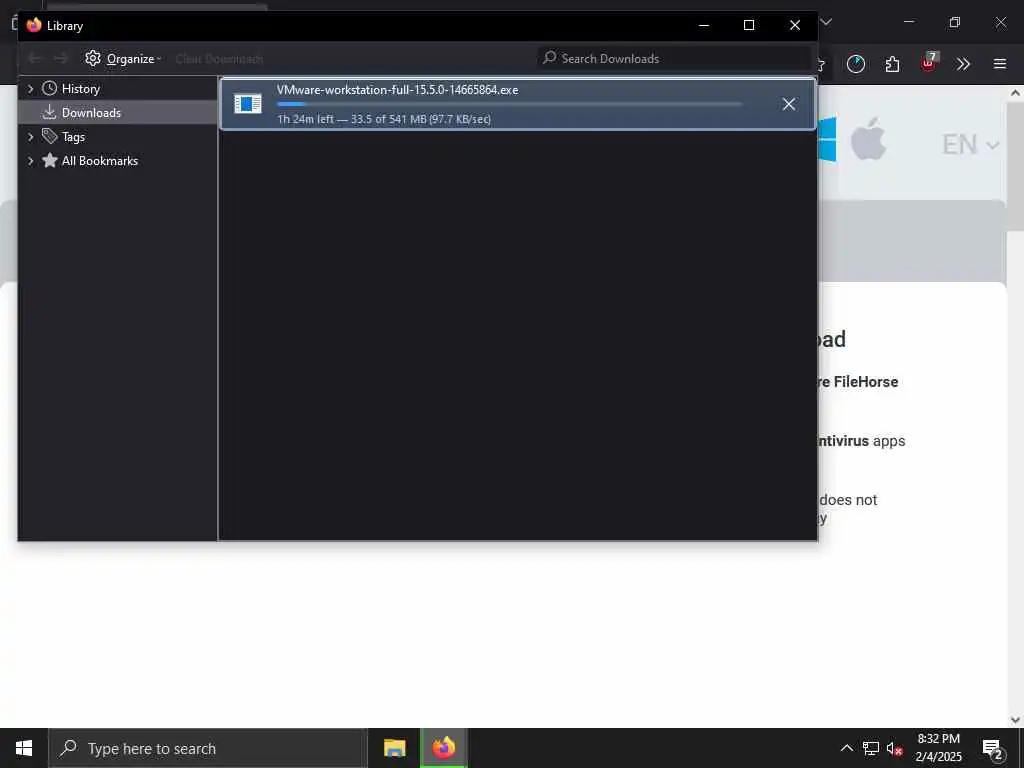Image resolution: width=1024 pixels, height=768 pixels.
Task: Select History in the Library sidebar
Action: click(118, 88)
